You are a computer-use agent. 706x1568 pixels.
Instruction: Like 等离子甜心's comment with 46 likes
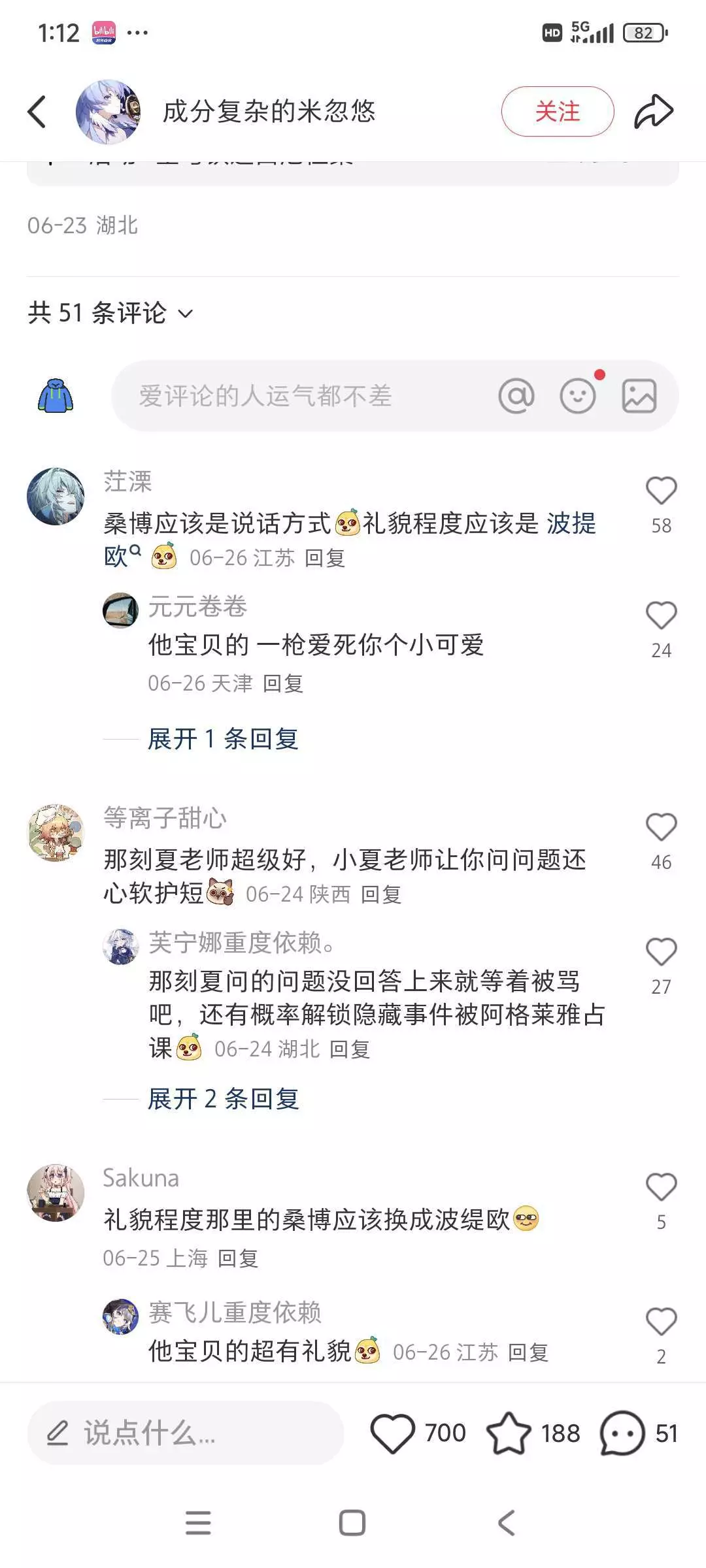(661, 827)
